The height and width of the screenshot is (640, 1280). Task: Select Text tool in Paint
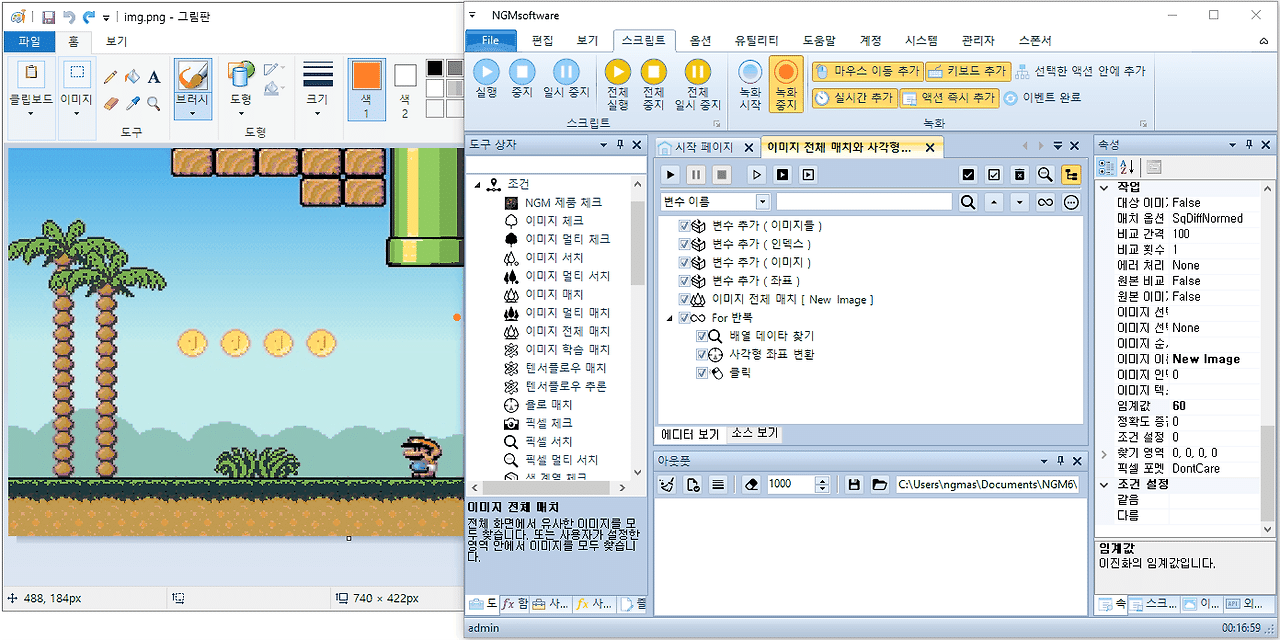click(154, 77)
